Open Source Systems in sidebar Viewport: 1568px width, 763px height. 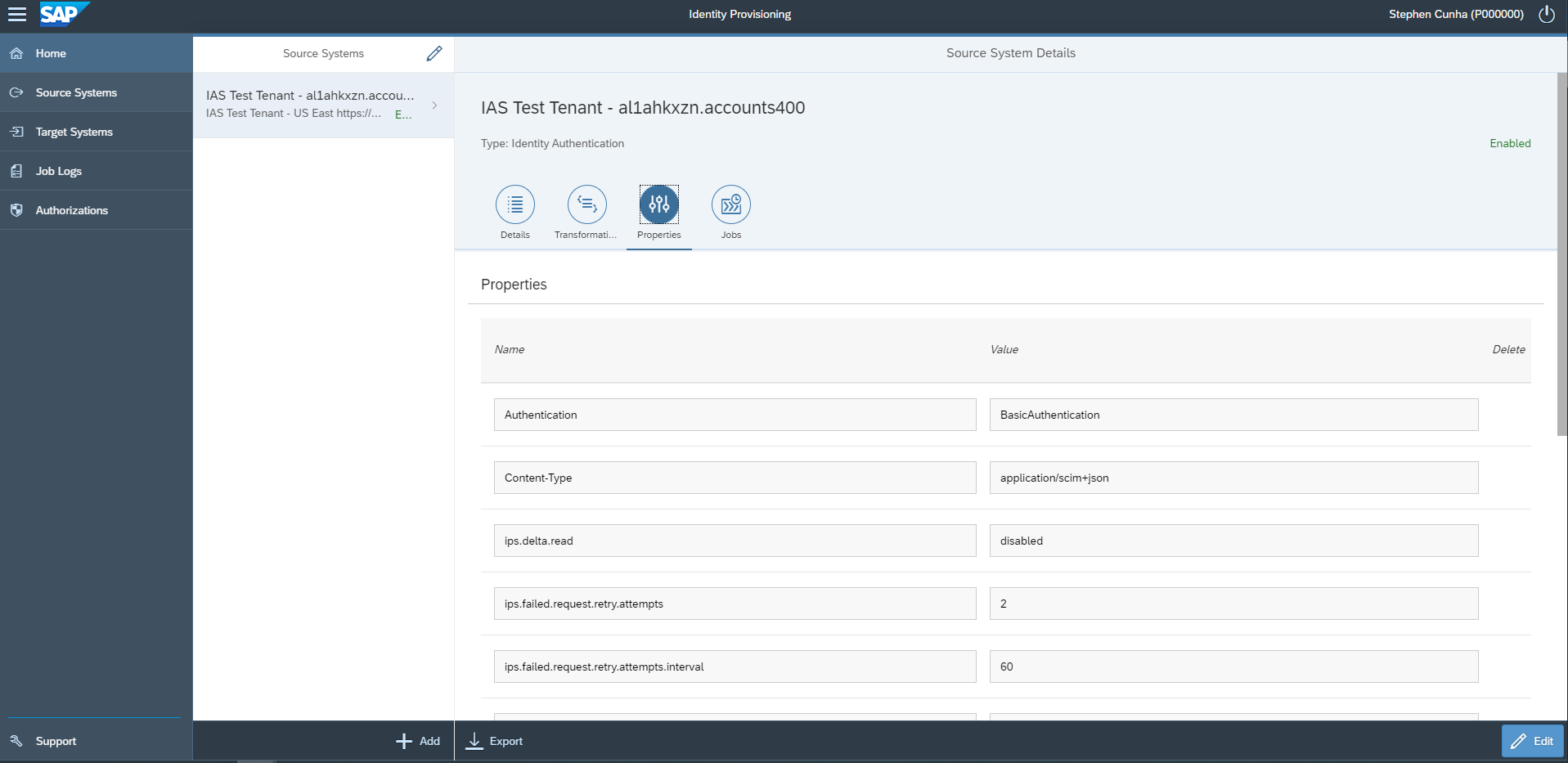click(x=97, y=92)
